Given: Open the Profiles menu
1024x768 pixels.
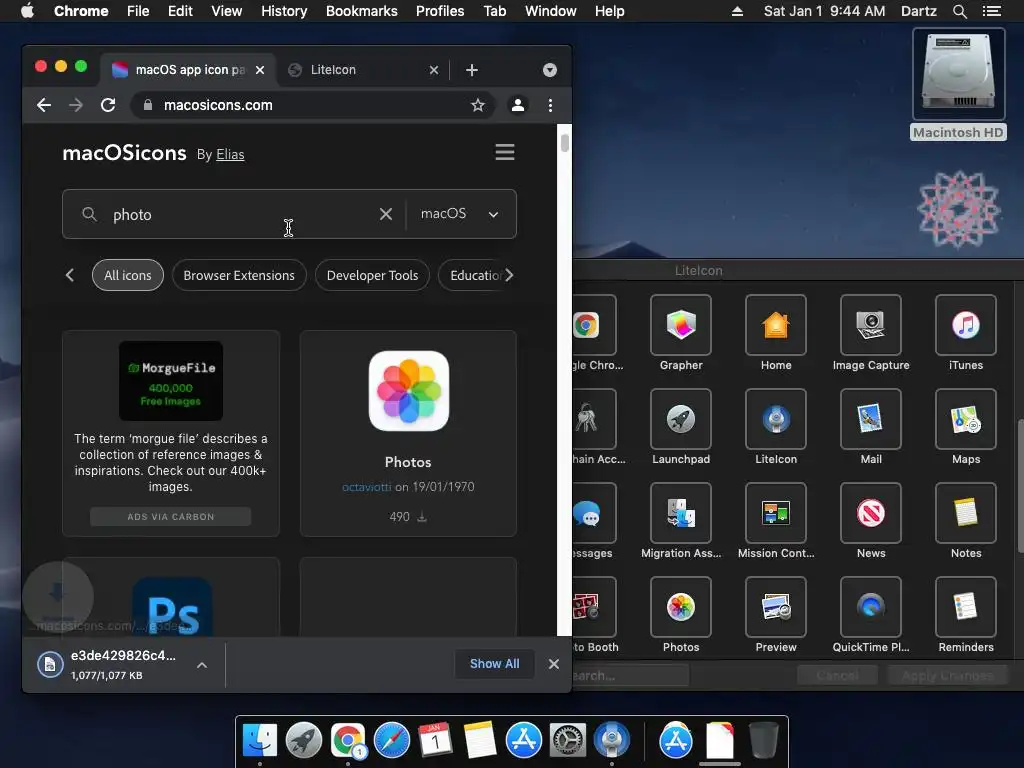Looking at the screenshot, I should (x=440, y=11).
